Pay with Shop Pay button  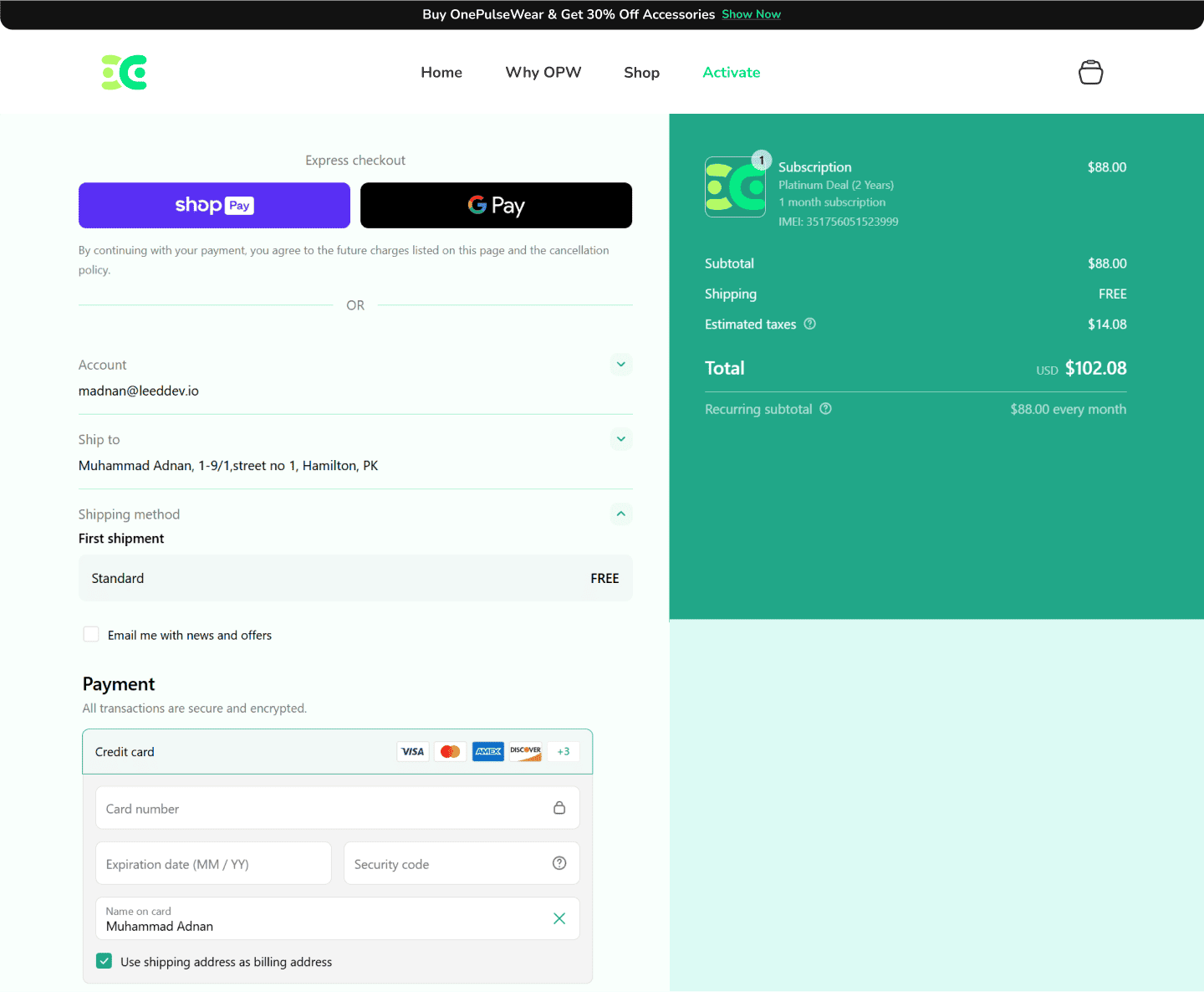point(214,205)
